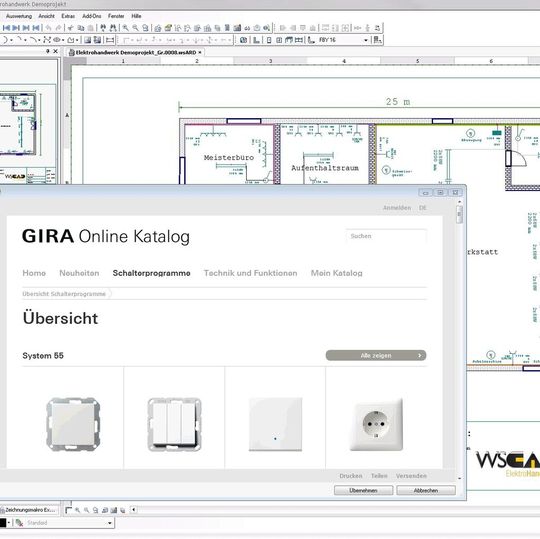
Task: Select the touch sensor panel product
Action: point(276,424)
